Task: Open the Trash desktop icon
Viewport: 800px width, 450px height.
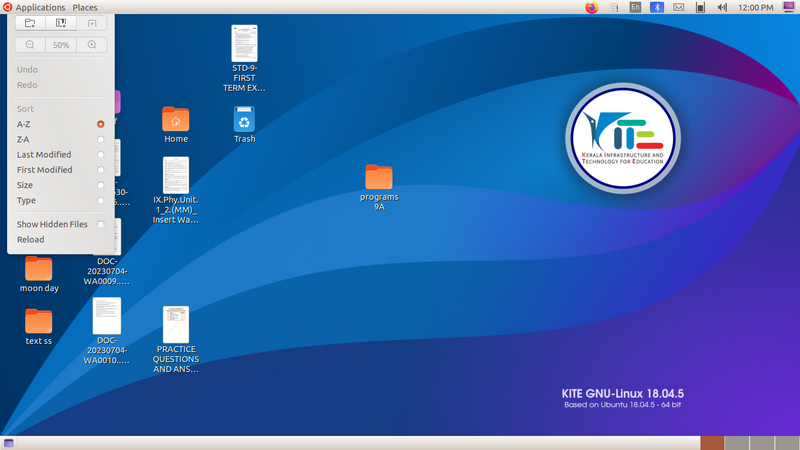Action: (x=244, y=120)
